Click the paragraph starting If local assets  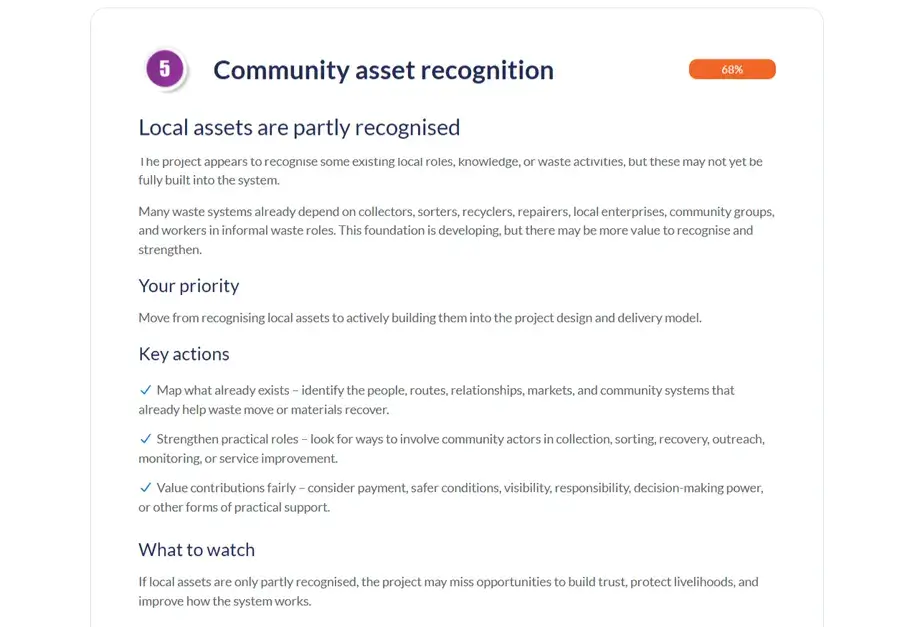[448, 591]
